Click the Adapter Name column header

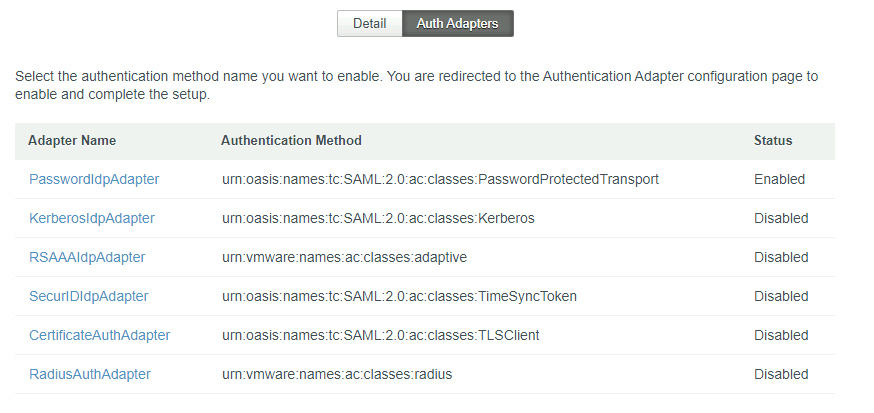(x=72, y=140)
